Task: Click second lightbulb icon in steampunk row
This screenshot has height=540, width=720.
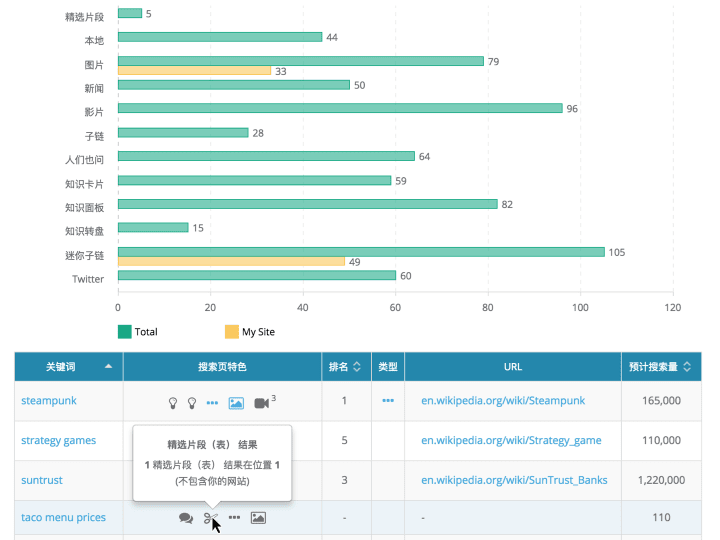Action: [x=192, y=402]
